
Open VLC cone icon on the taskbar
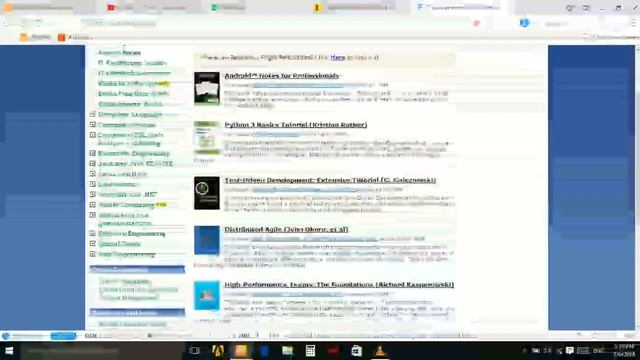click(380, 351)
